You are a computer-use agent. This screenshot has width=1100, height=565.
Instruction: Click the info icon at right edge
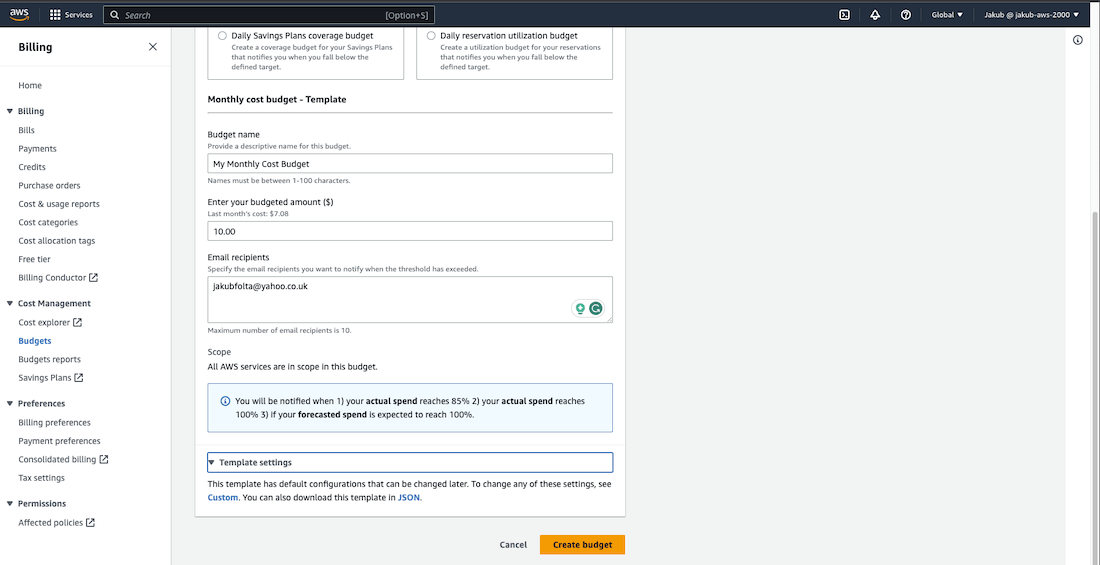coord(1078,40)
